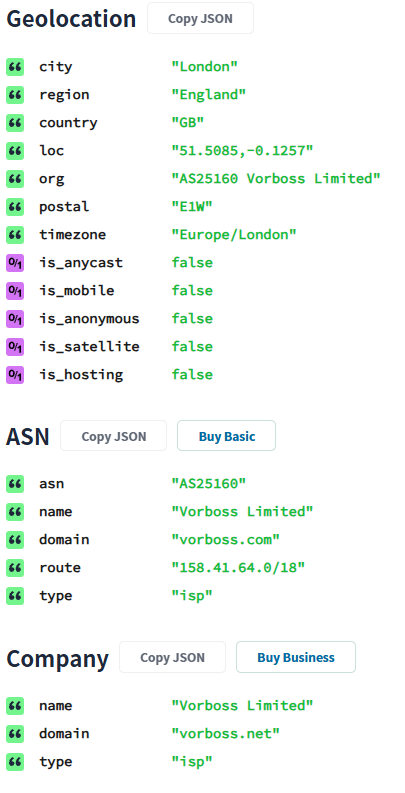Image resolution: width=405 pixels, height=793 pixels.
Task: Copy the Company section JSON
Action: pos(172,657)
